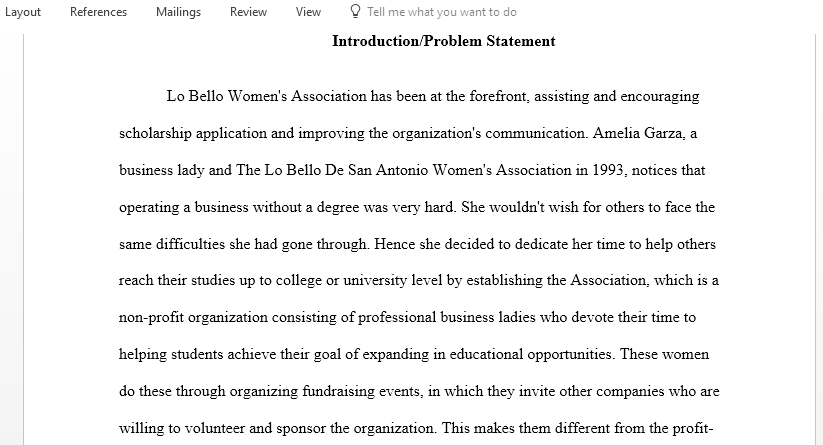Go to the View tab
Viewport: 823px width, 445px height.
click(x=308, y=12)
